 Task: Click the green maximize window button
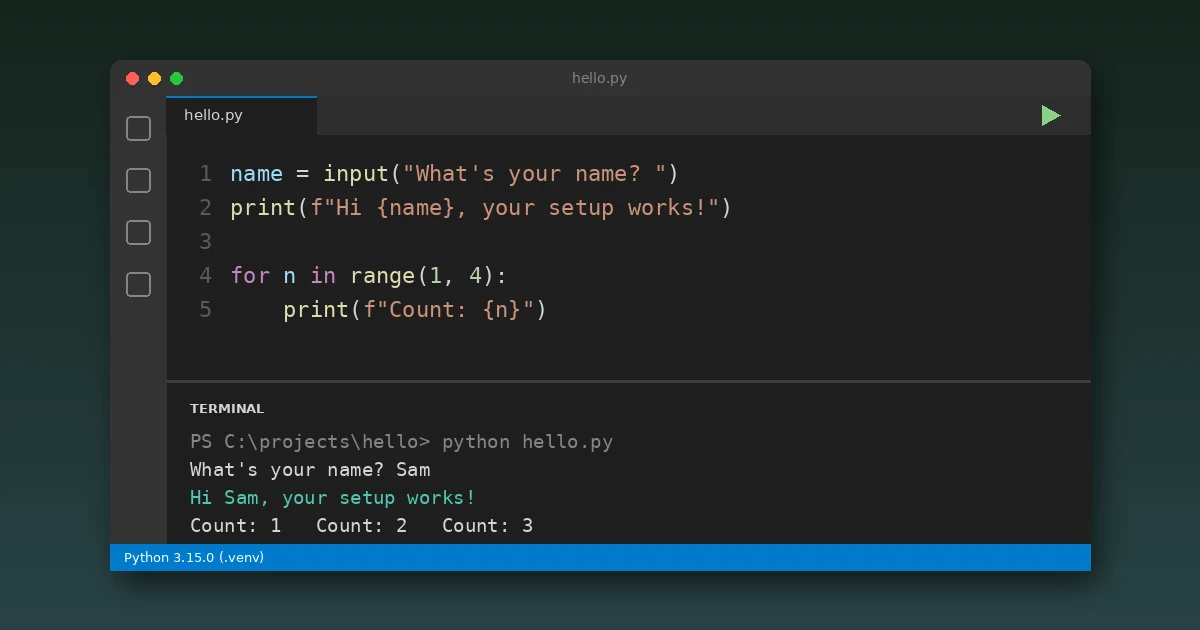(x=177, y=79)
